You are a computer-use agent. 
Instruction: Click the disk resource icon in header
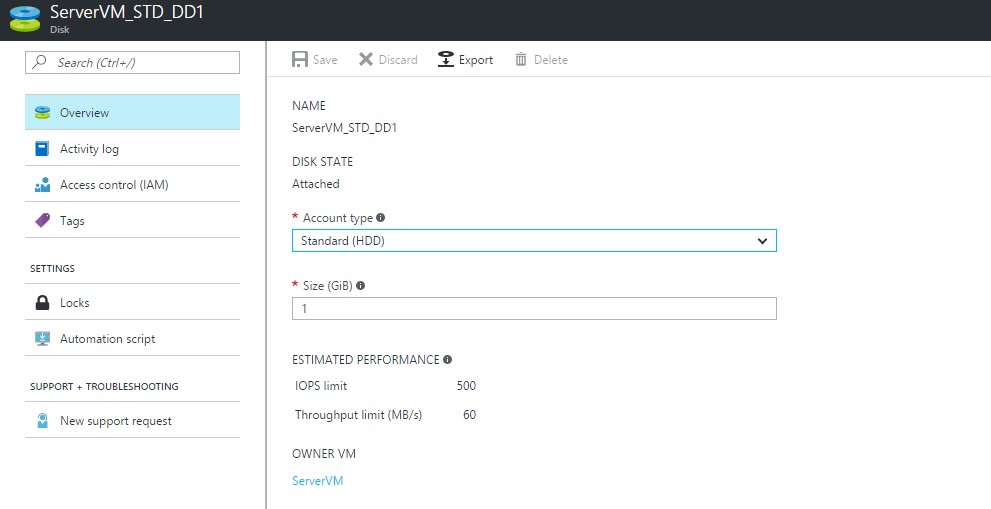click(24, 20)
